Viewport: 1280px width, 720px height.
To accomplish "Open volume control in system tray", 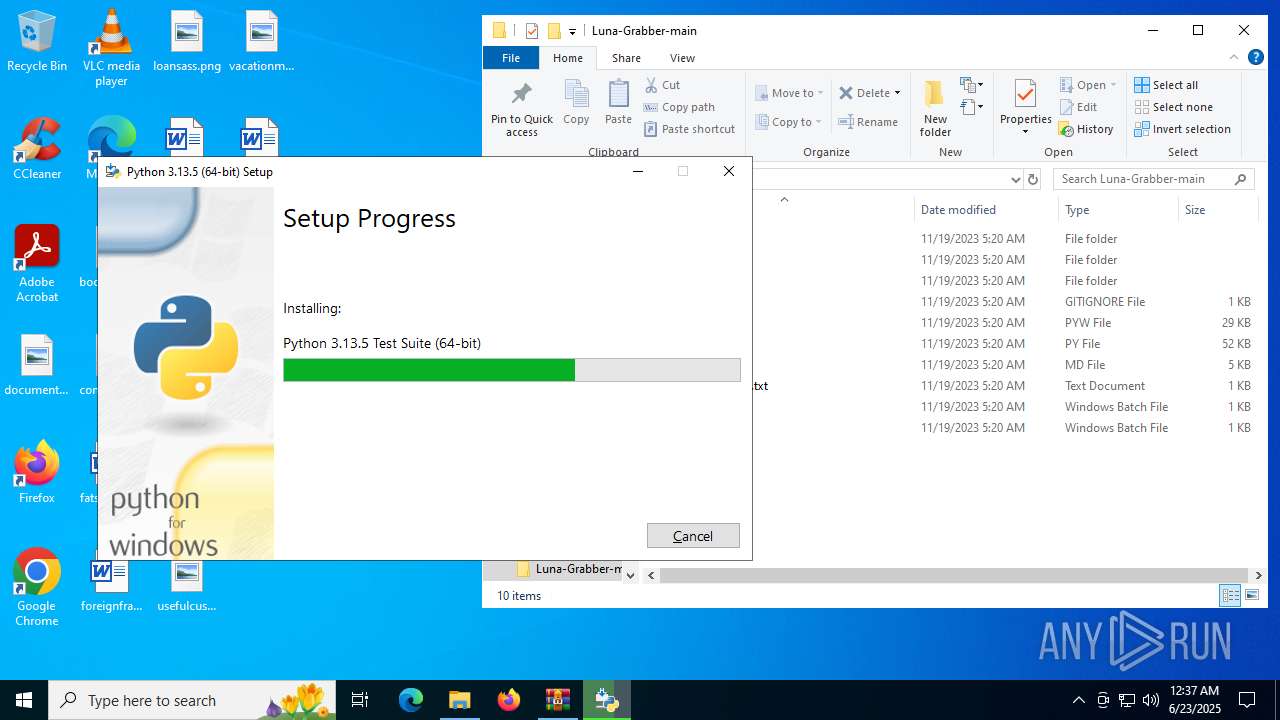I will pos(1150,700).
